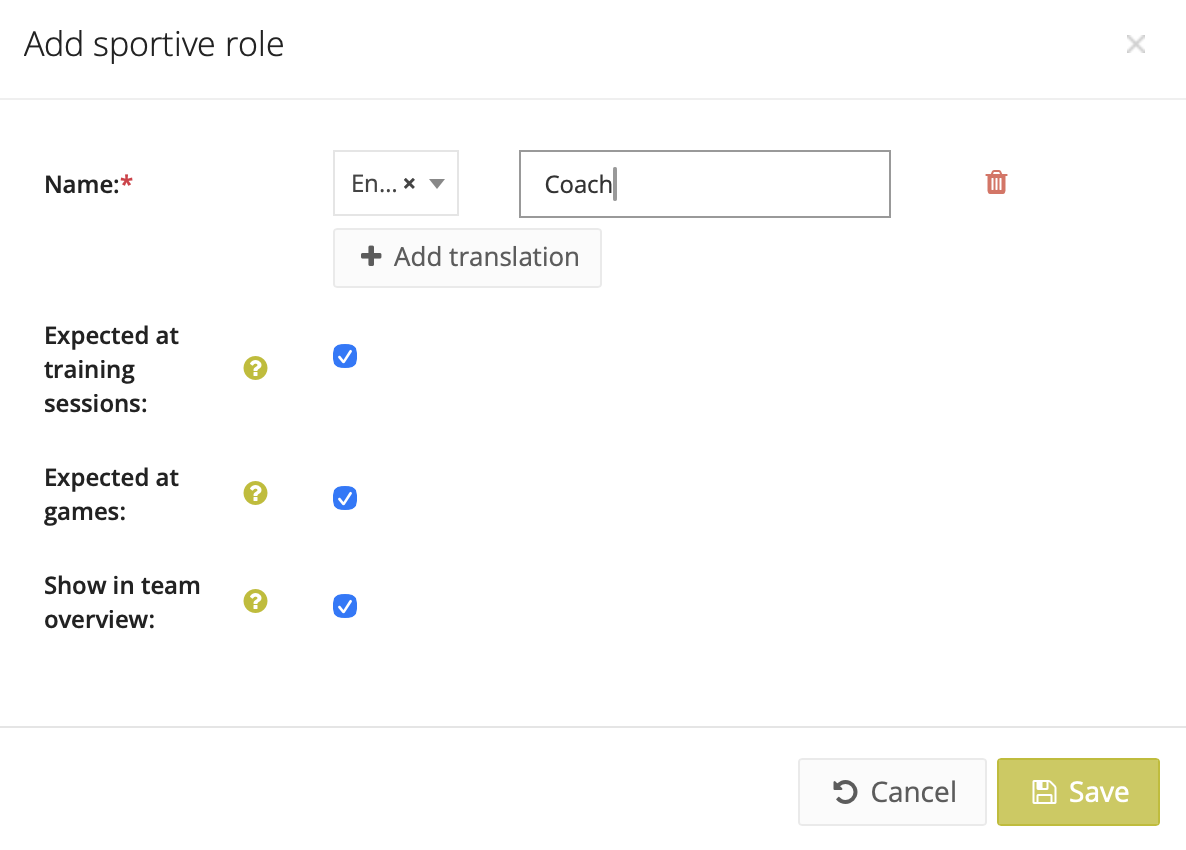Disable the Show in team overview checkbox
This screenshot has height=850, width=1186.
345,606
